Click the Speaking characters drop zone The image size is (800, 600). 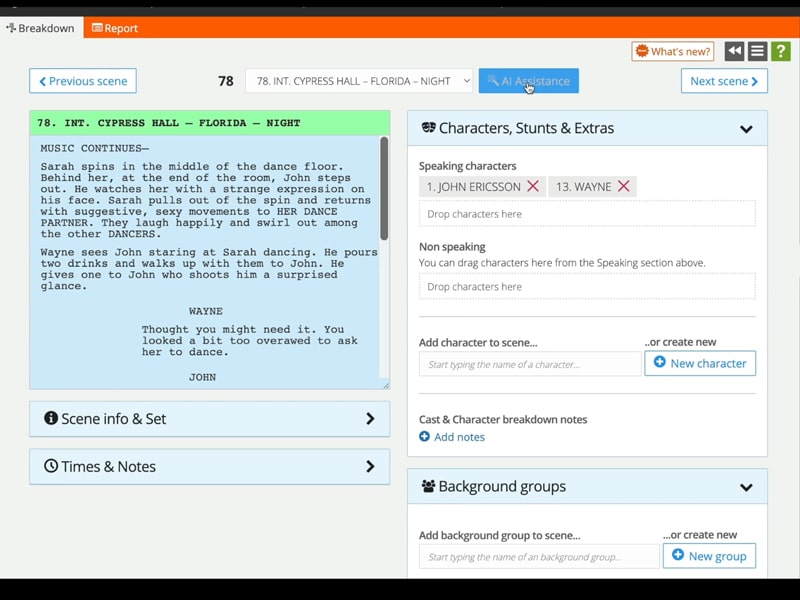(x=587, y=214)
